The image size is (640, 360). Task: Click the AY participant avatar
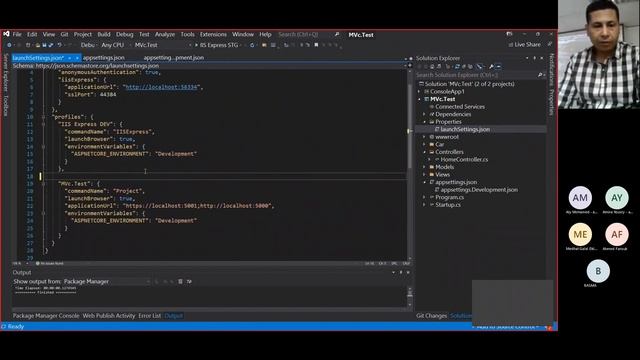(617, 198)
